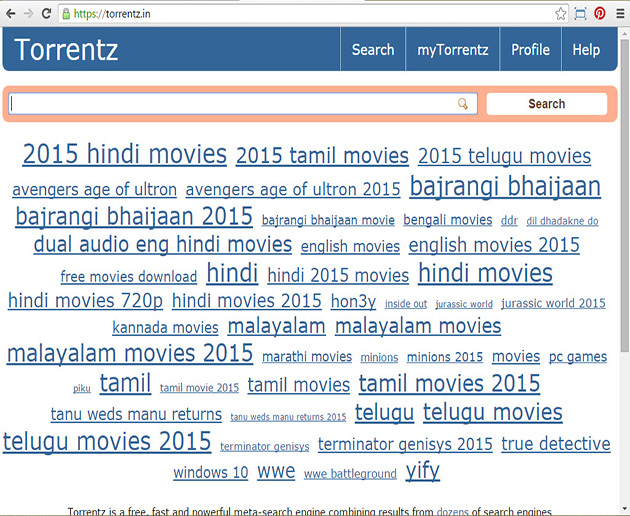The width and height of the screenshot is (630, 516).
Task: Open 'dual audio eng hindi movies'
Action: [x=163, y=244]
